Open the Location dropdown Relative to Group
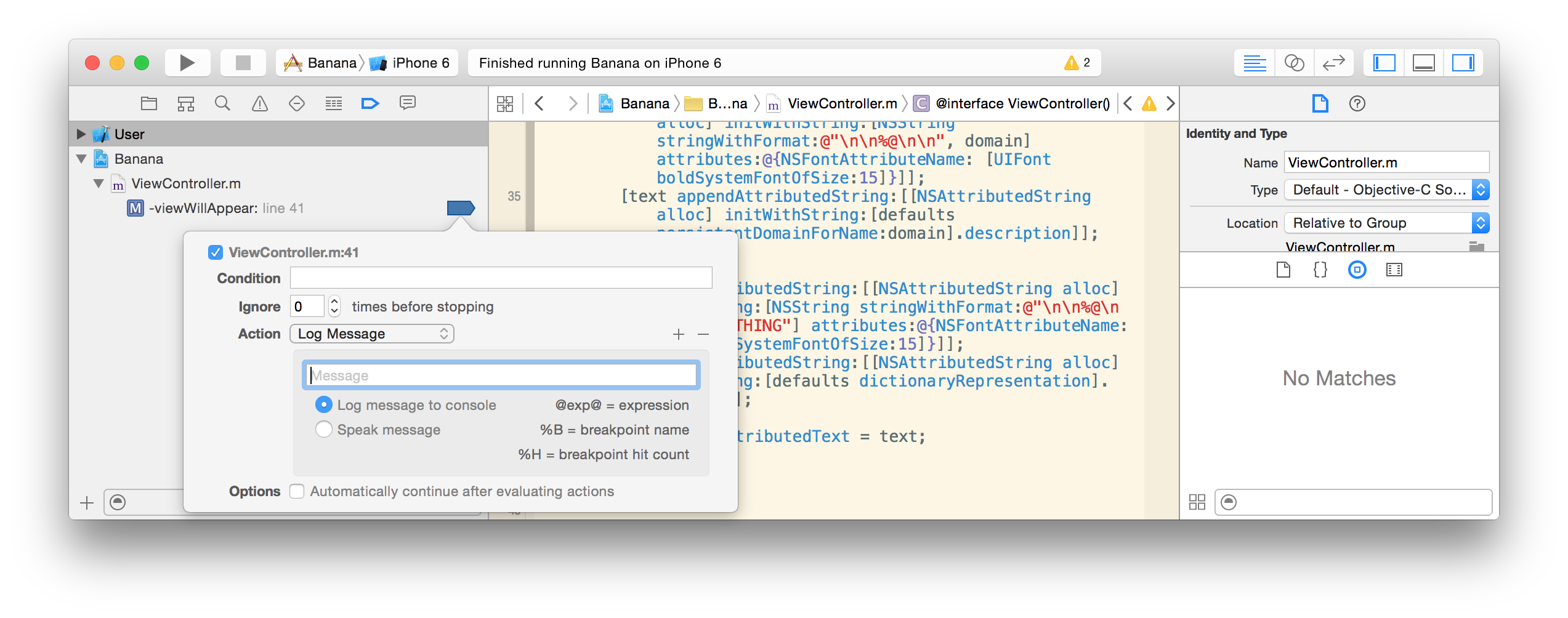 [1387, 223]
